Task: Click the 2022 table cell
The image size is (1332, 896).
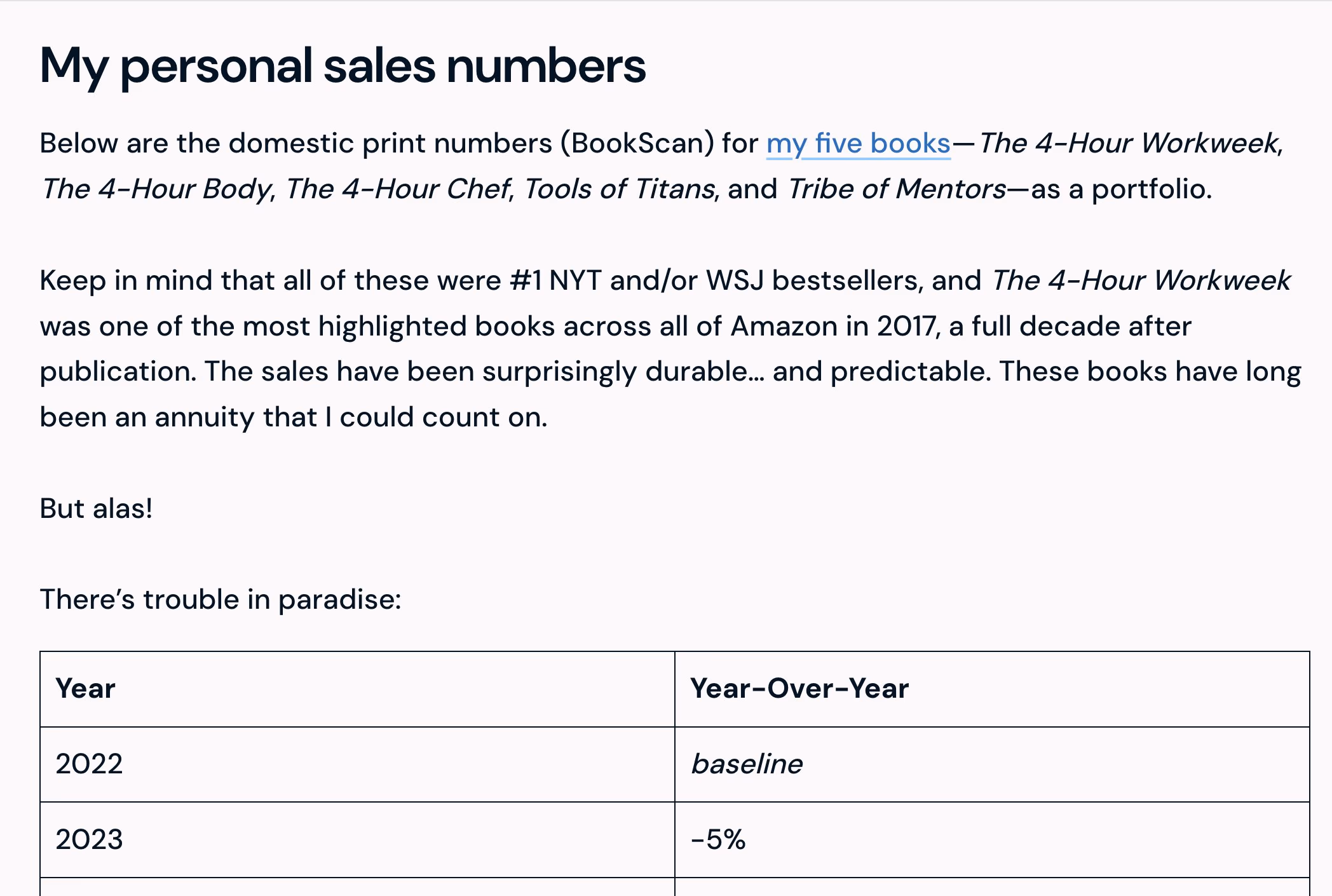Action: tap(357, 764)
